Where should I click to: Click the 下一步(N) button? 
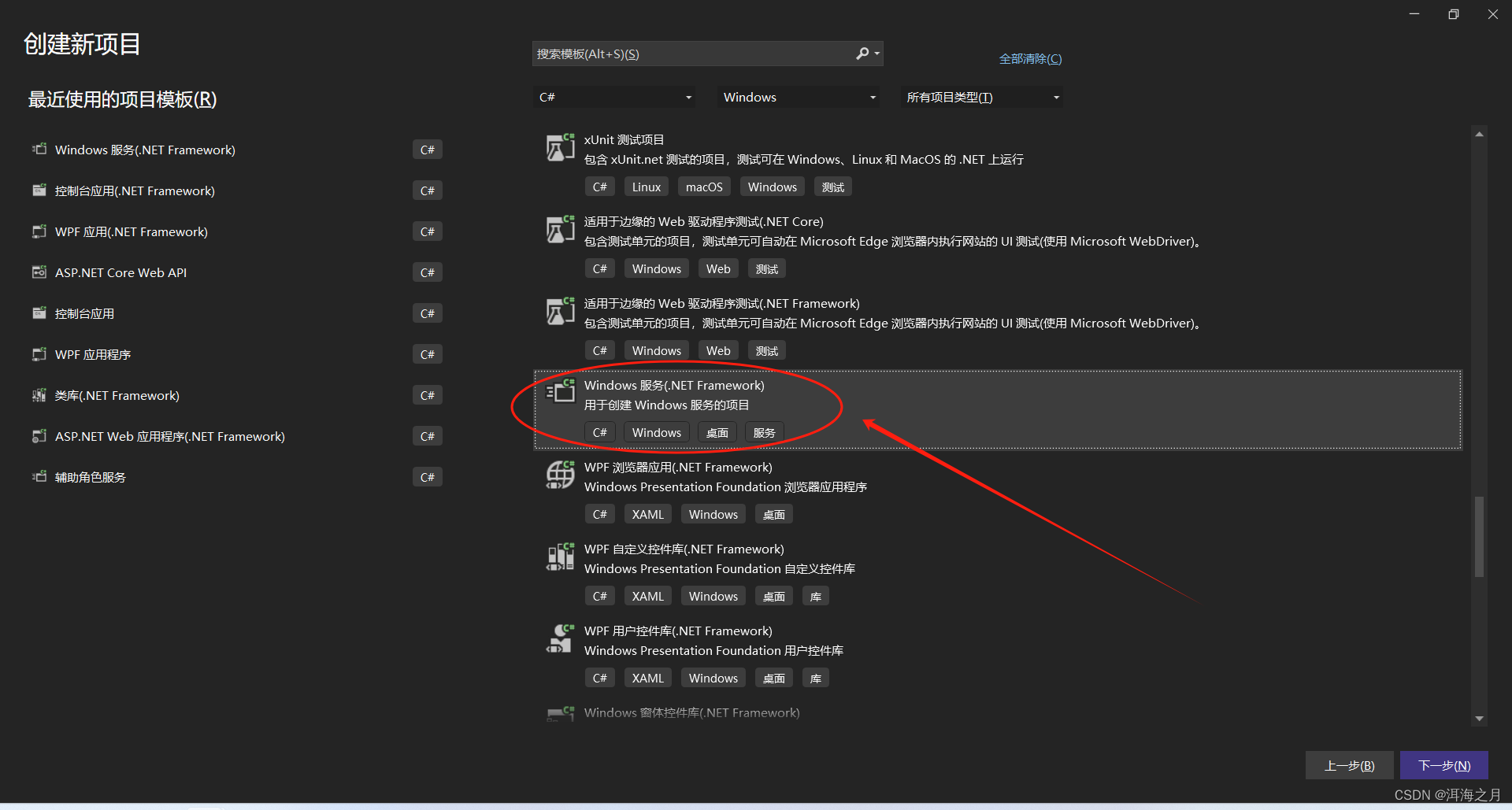click(1444, 765)
